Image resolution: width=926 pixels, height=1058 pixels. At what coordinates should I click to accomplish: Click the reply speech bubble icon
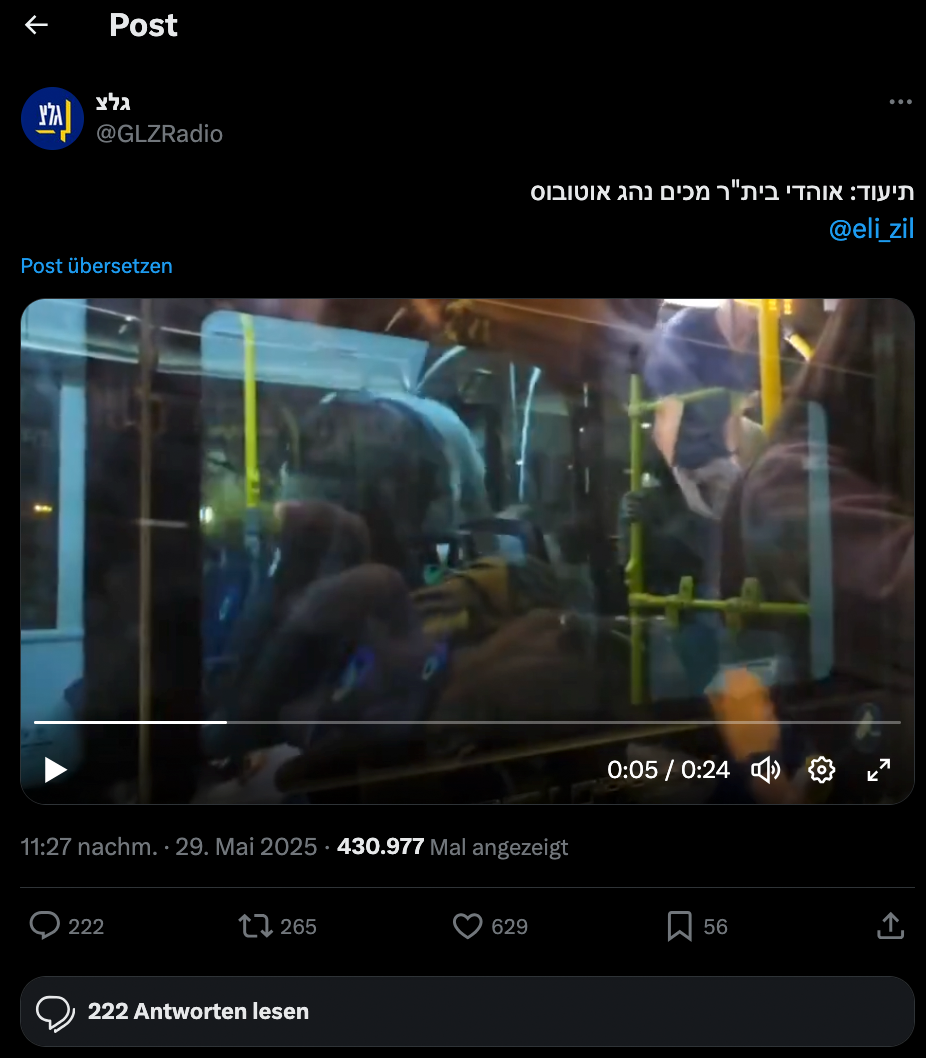click(45, 926)
